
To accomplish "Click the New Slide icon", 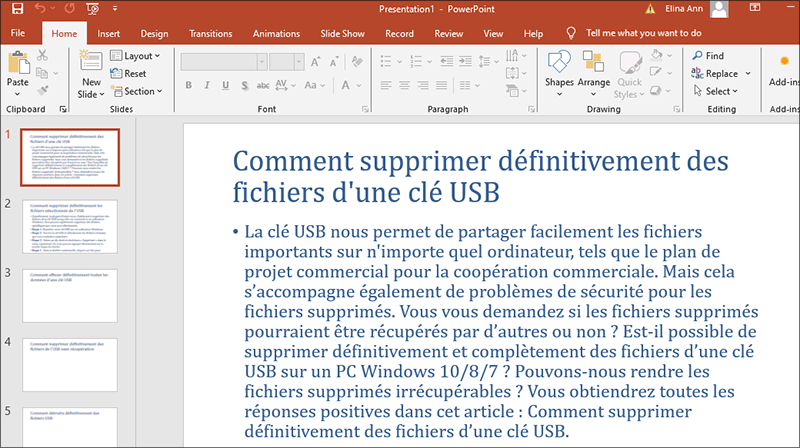I will (91, 62).
